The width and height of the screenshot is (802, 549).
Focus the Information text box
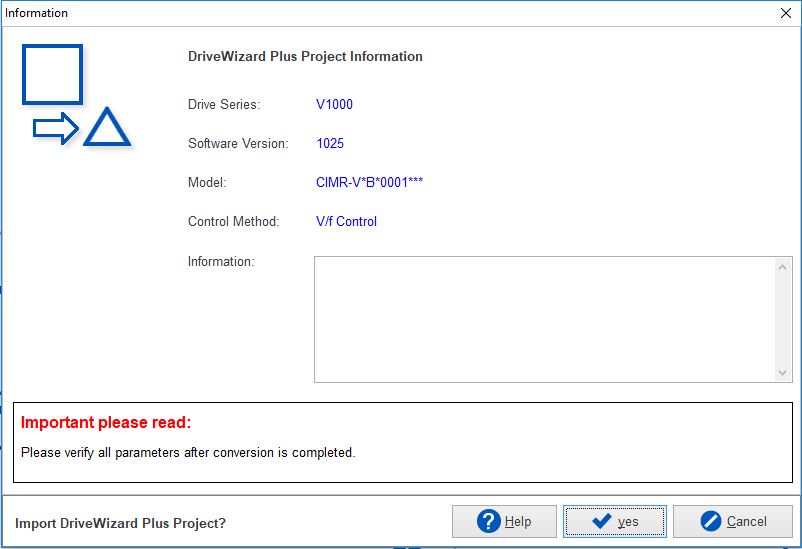coord(544,319)
